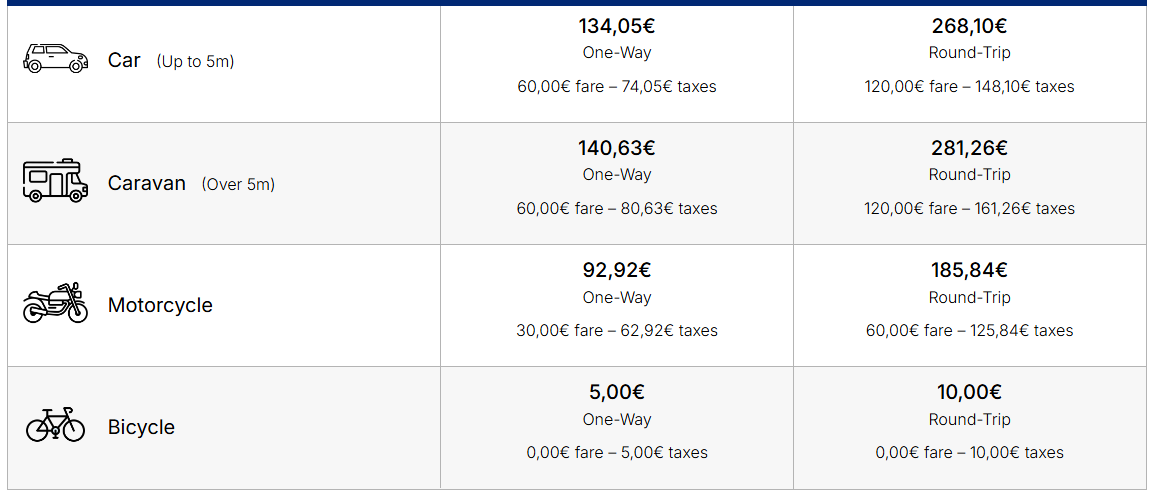Click the caravan vehicle icon

(54, 181)
